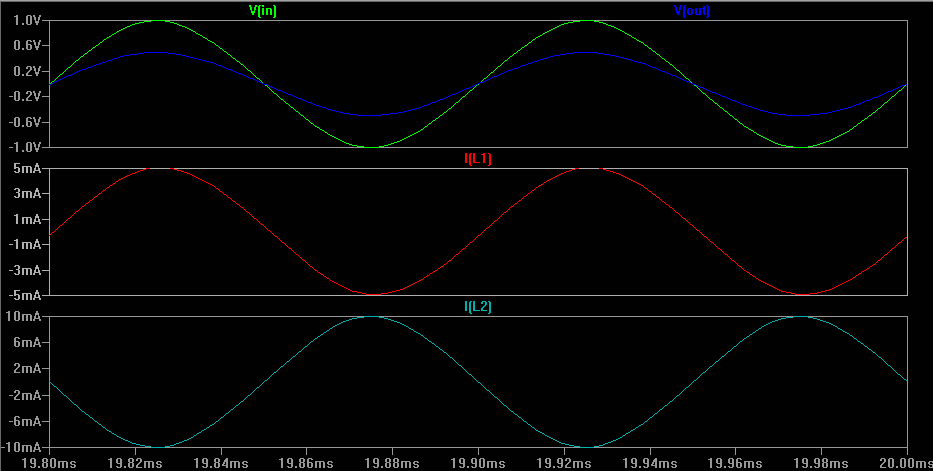This screenshot has width=933, height=471.
Task: Click the 19.82ms time axis label
Action: 135,463
